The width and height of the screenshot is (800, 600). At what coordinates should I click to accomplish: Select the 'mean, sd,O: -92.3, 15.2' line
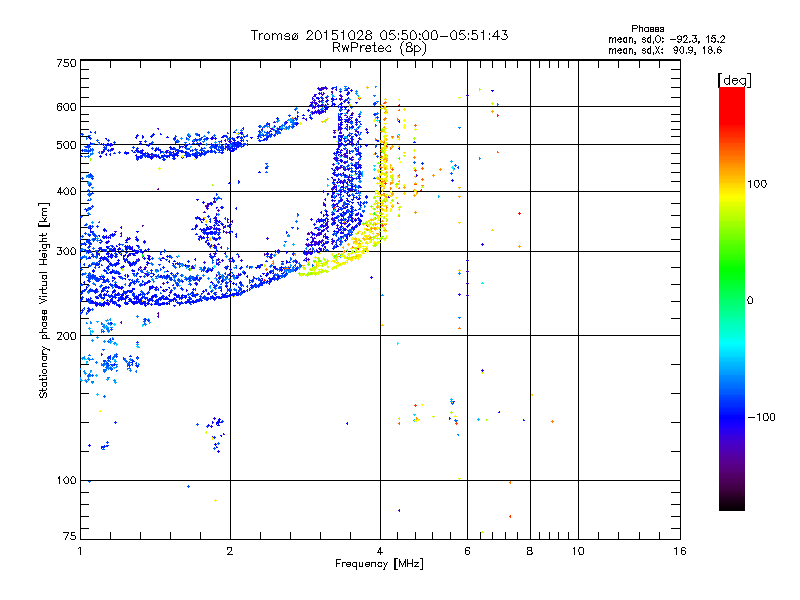click(666, 39)
